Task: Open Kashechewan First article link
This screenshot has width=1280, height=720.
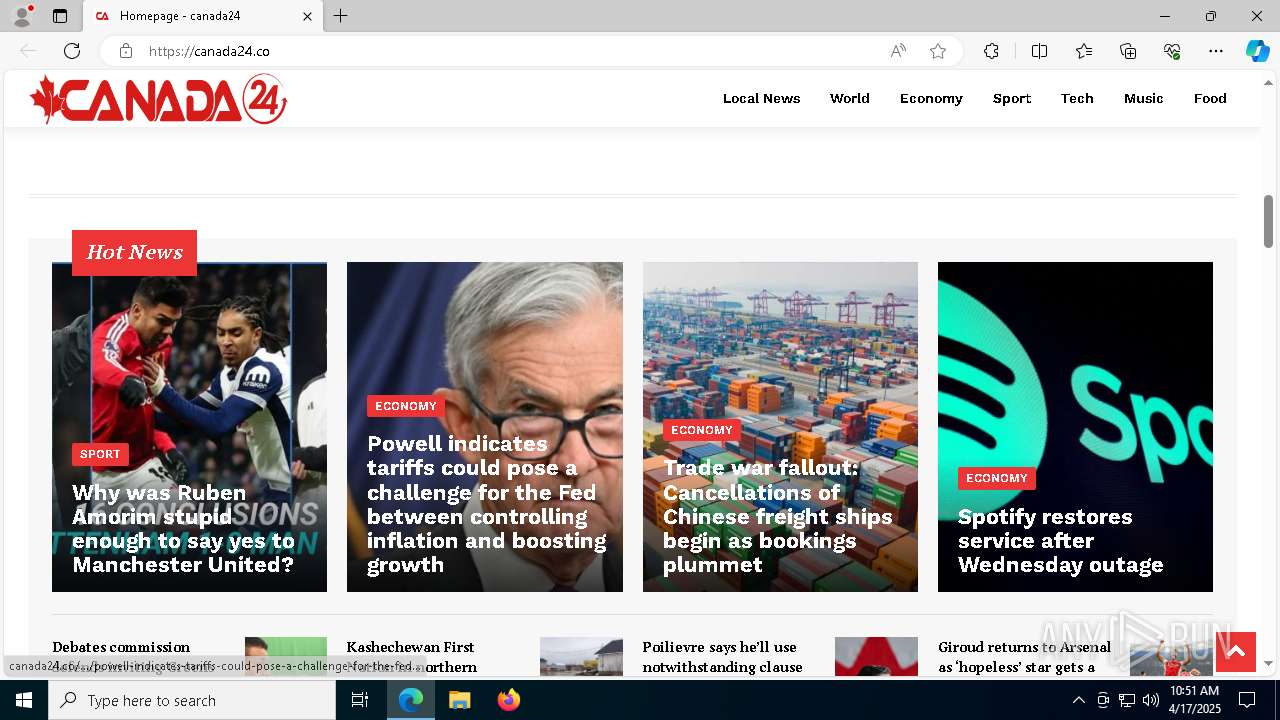Action: coord(411,656)
